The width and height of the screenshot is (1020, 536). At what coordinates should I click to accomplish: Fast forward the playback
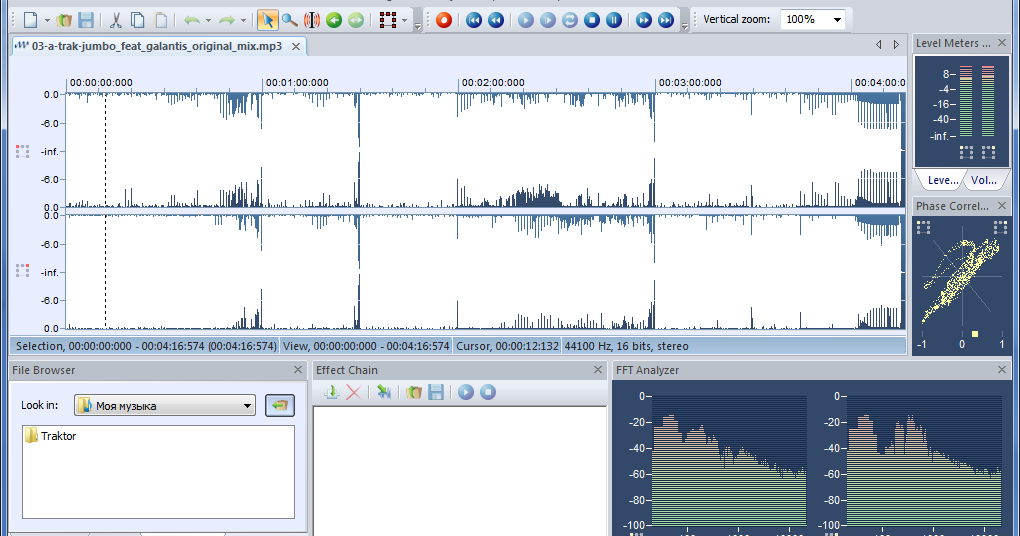coord(643,20)
